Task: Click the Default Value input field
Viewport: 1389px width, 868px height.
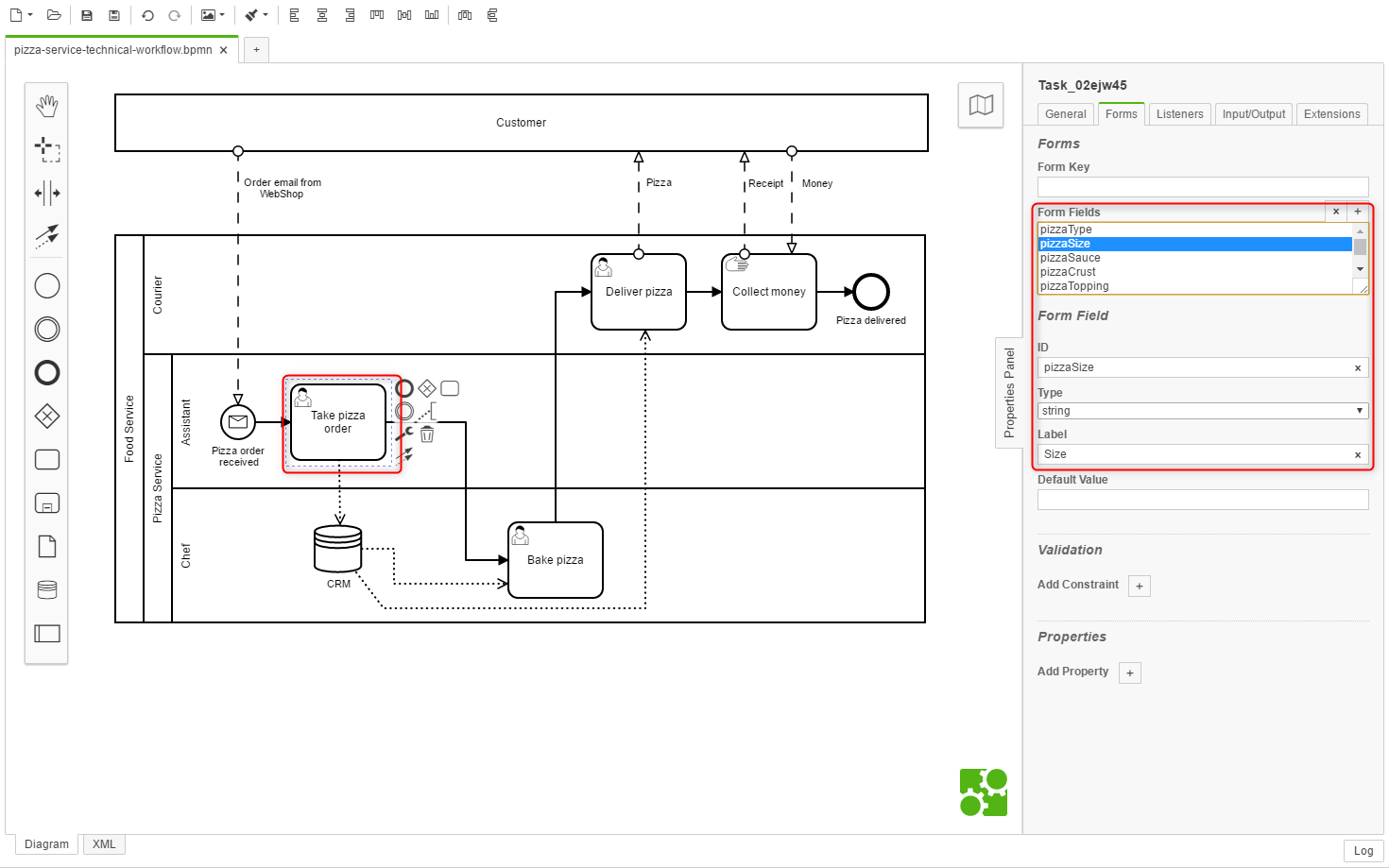Action: (x=1202, y=500)
